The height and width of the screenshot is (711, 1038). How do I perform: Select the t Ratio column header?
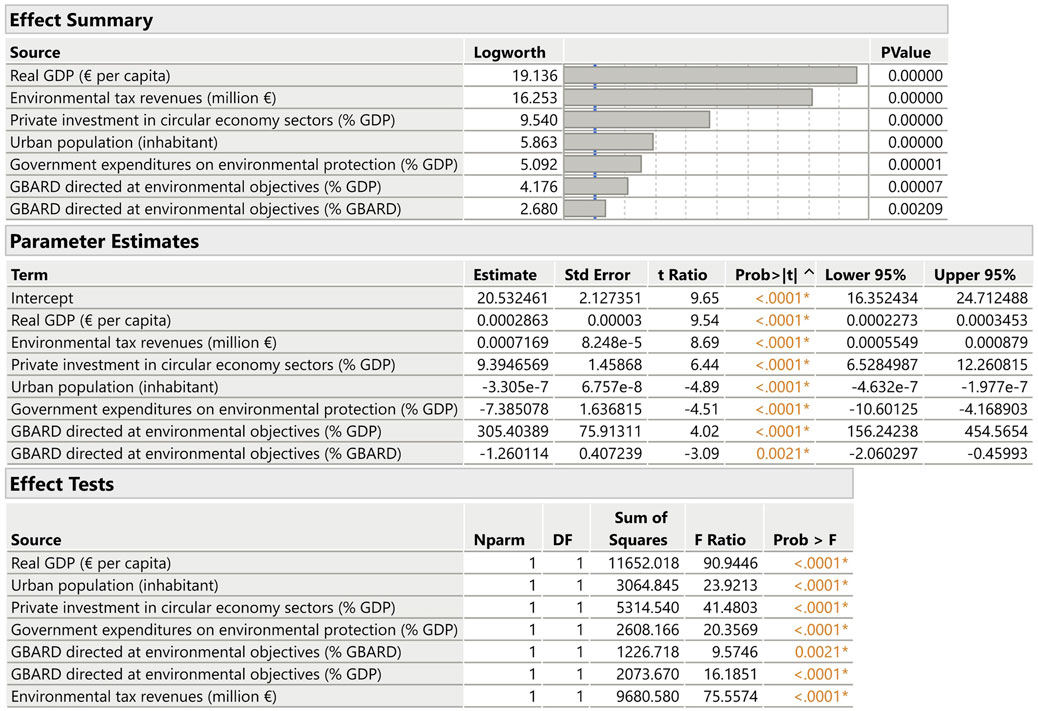(682, 275)
